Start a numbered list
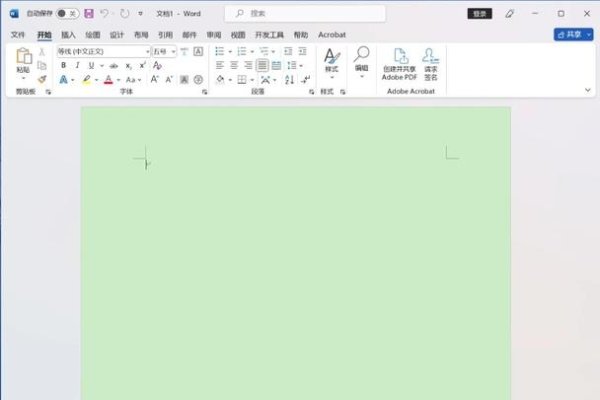This screenshot has height=400, width=600. pos(241,51)
